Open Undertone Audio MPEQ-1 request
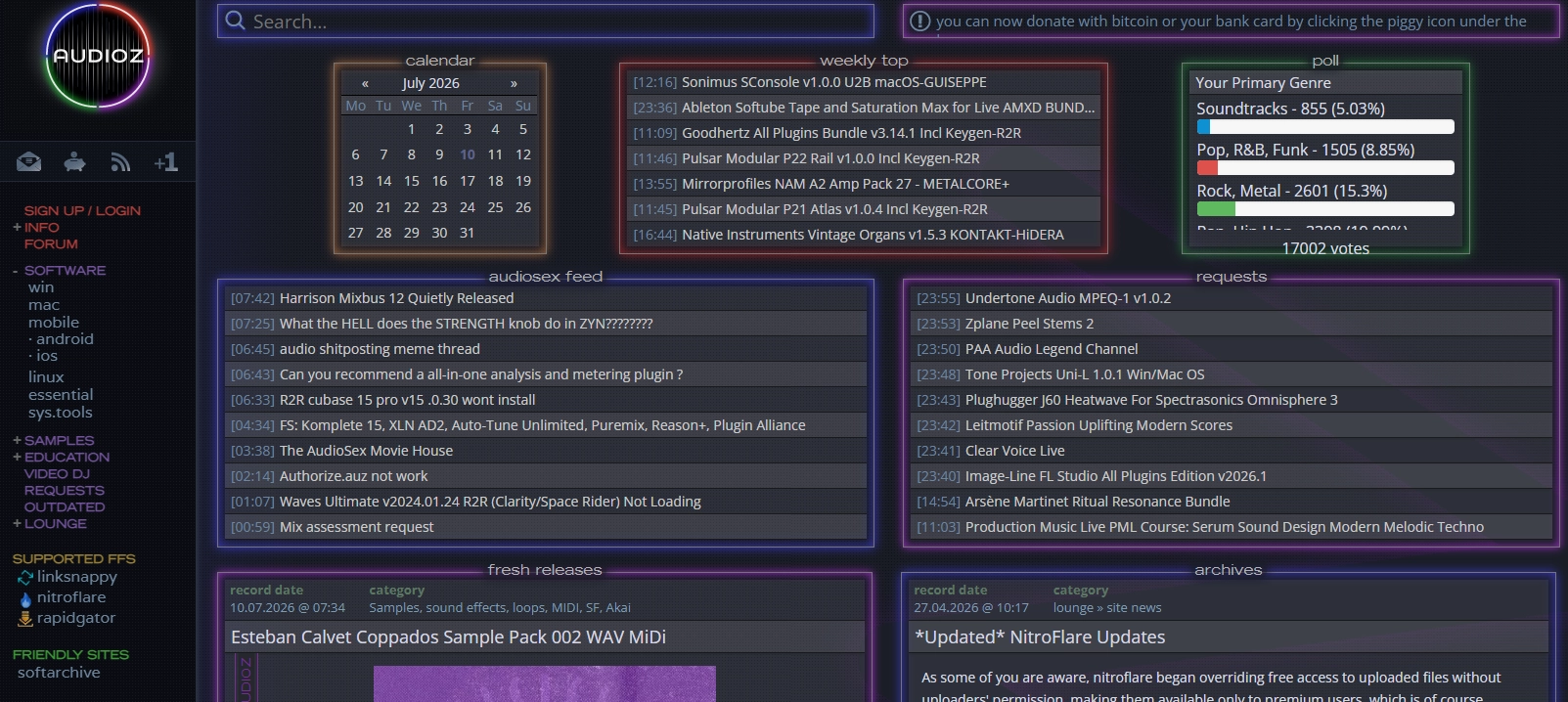Screen dimensions: 1568x702 tap(1068, 298)
